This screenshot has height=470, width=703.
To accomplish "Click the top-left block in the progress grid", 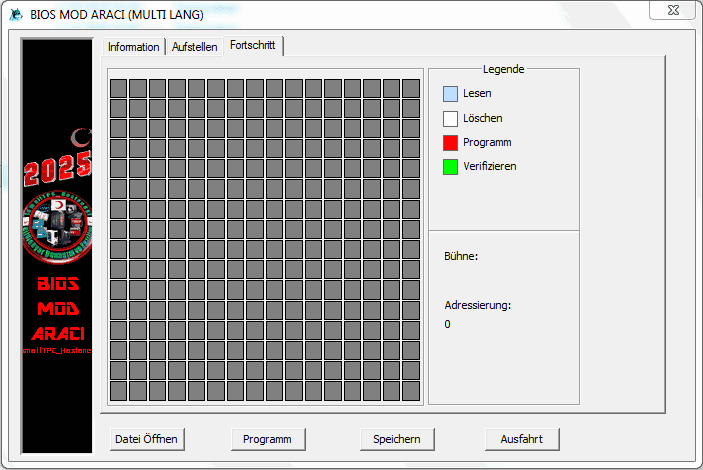I will pos(118,88).
